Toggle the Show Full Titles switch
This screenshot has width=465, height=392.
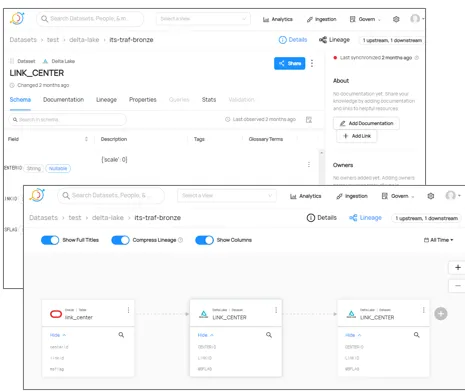click(x=50, y=240)
